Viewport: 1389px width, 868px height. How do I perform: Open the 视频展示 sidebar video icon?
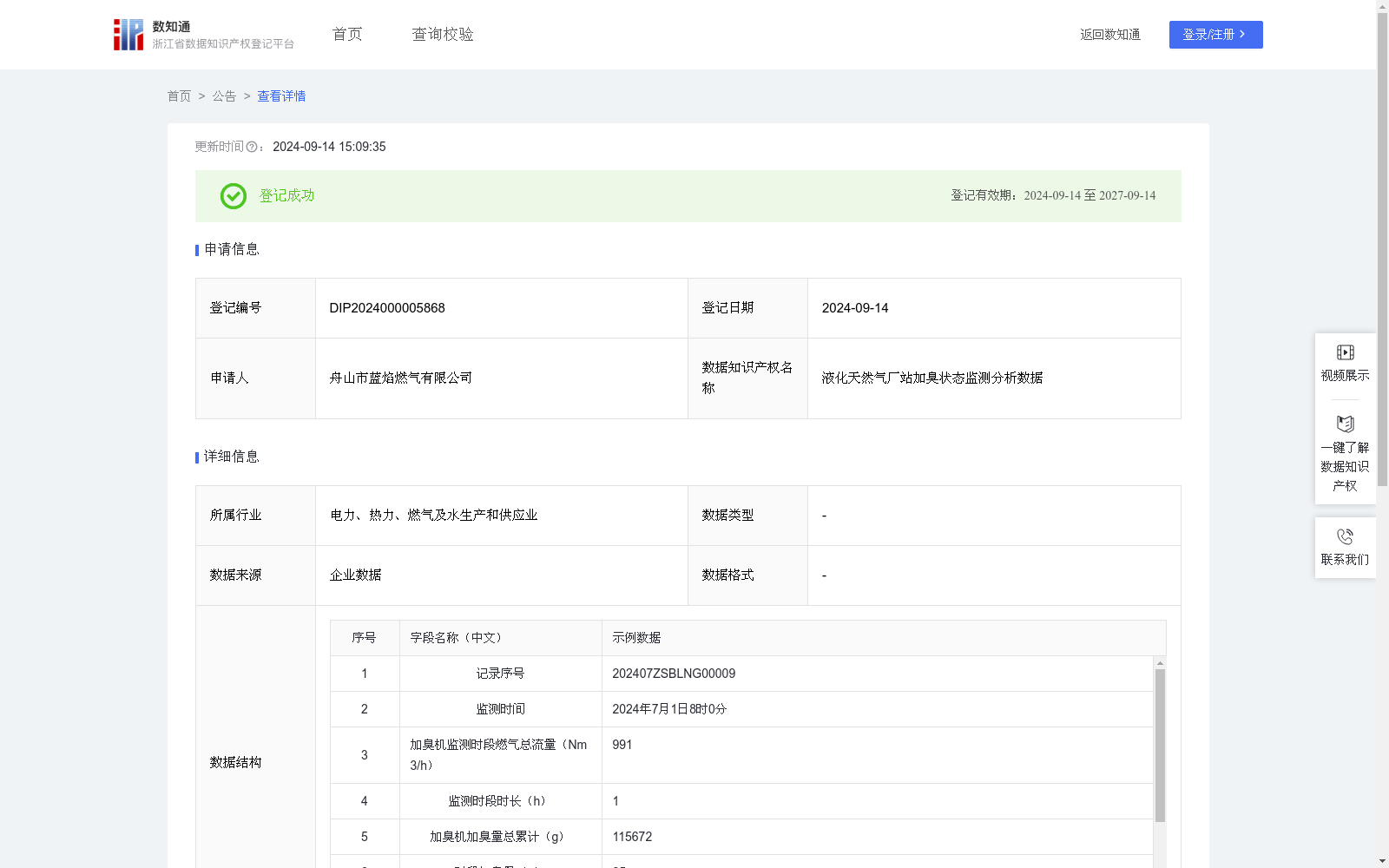click(1345, 352)
